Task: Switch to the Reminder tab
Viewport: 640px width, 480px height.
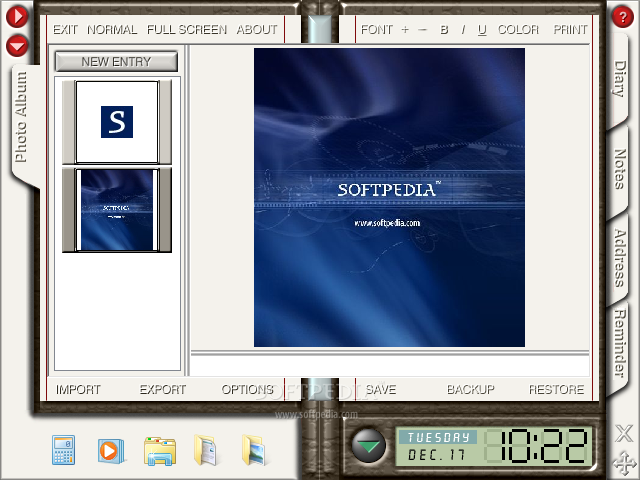Action: coord(620,343)
